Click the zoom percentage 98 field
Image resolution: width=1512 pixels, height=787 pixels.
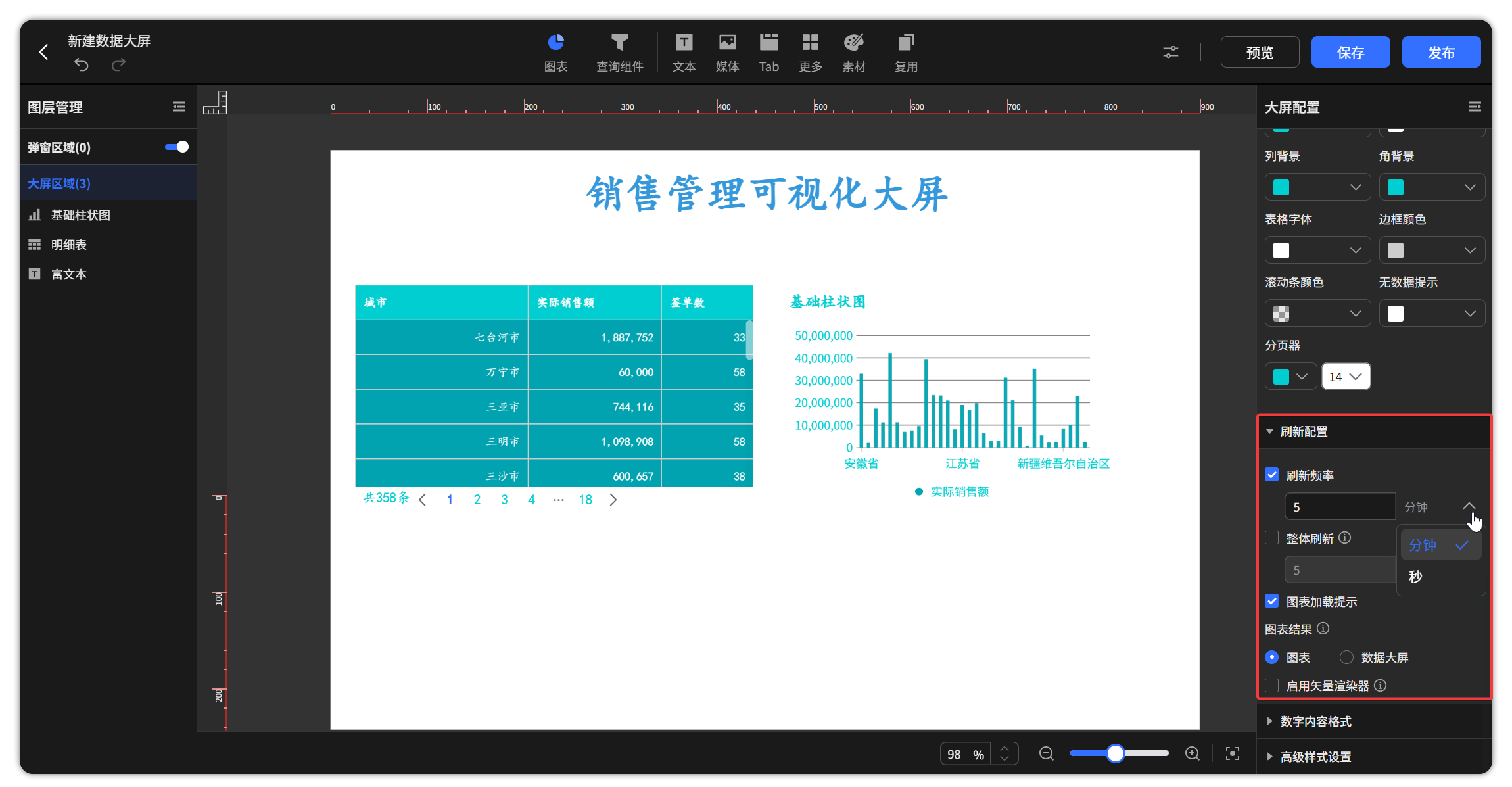tap(966, 754)
